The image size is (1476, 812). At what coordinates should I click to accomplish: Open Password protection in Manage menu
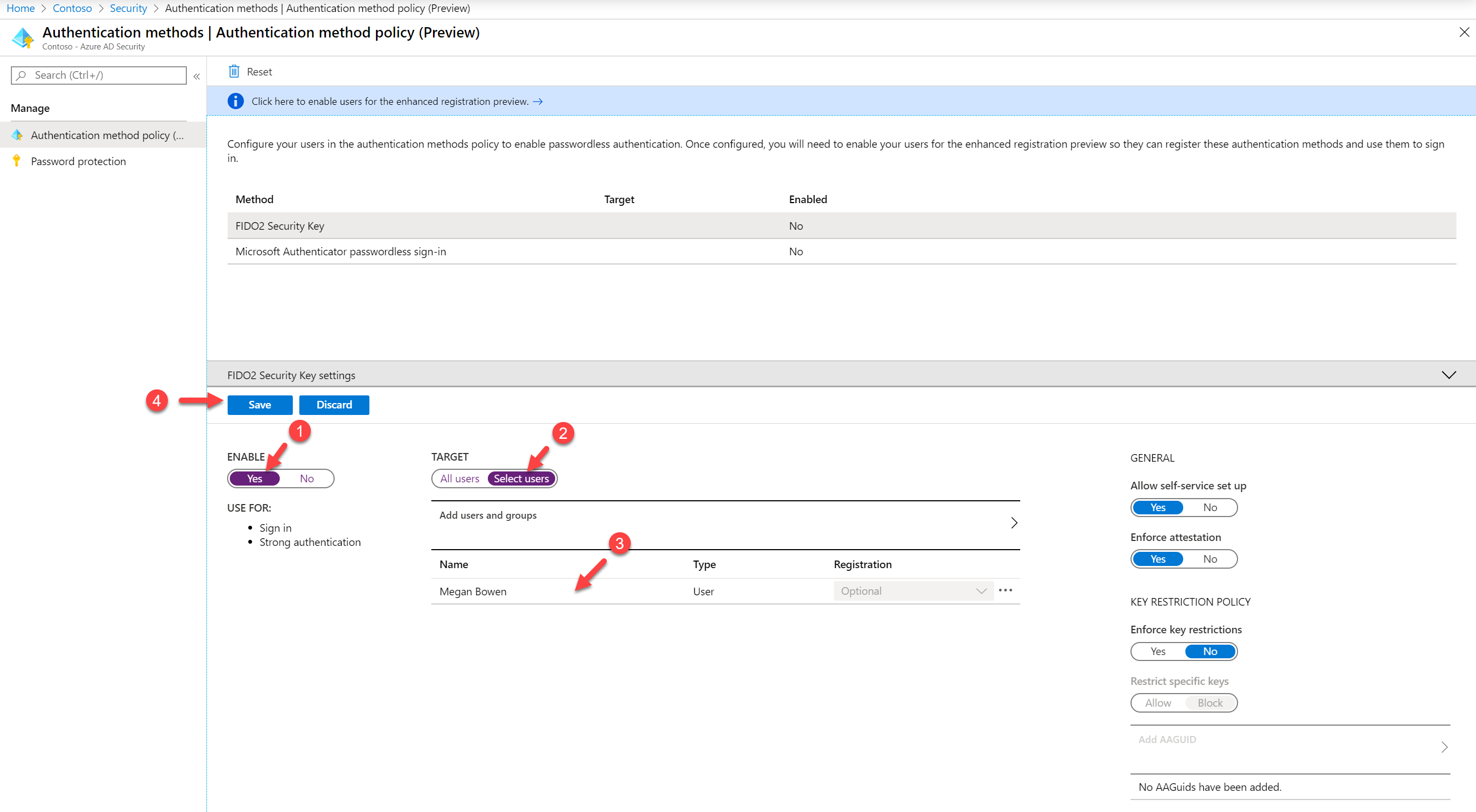tap(78, 161)
